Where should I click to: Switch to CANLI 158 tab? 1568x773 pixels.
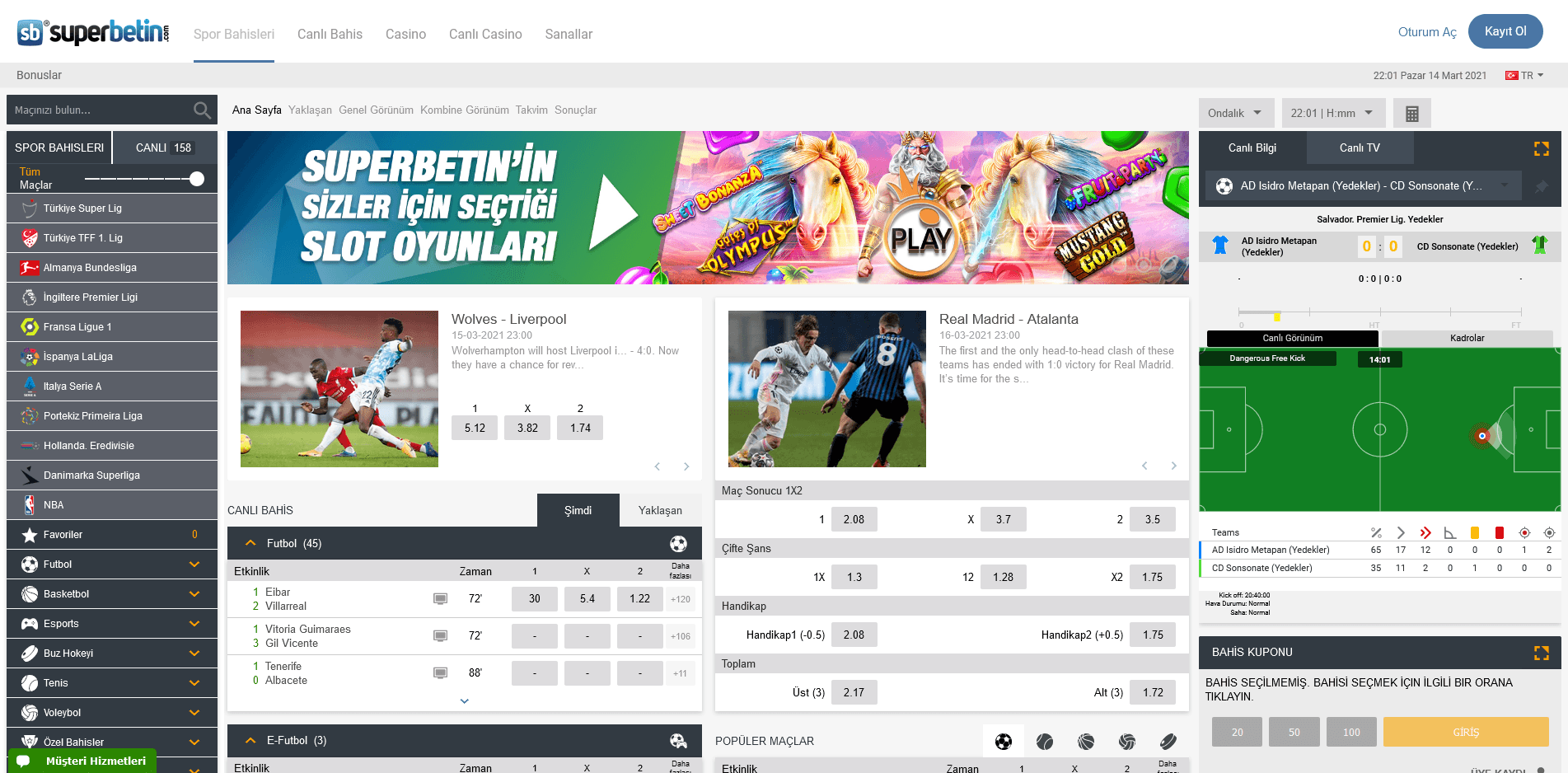tap(164, 148)
